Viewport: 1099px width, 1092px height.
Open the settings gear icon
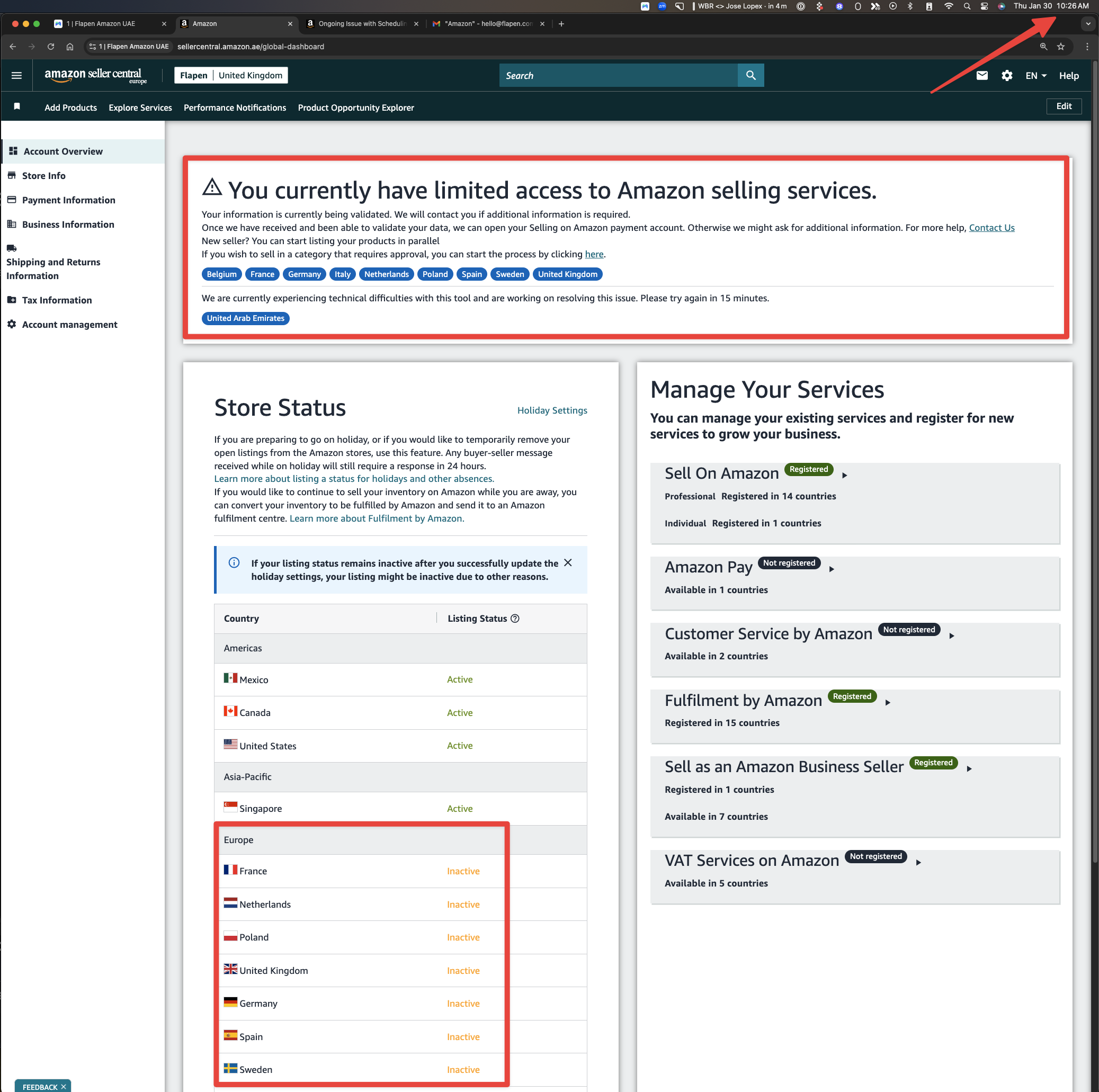click(x=1006, y=76)
